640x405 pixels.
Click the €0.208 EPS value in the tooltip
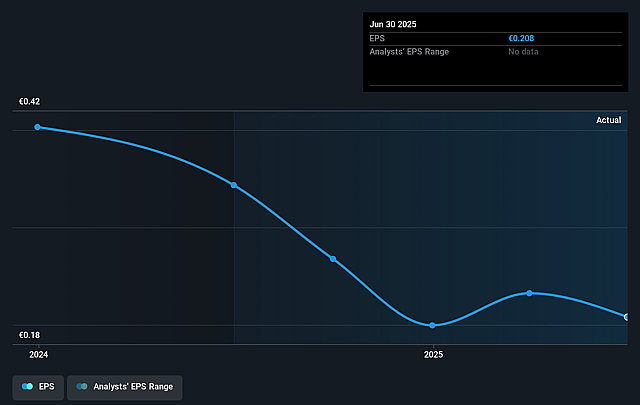521,38
